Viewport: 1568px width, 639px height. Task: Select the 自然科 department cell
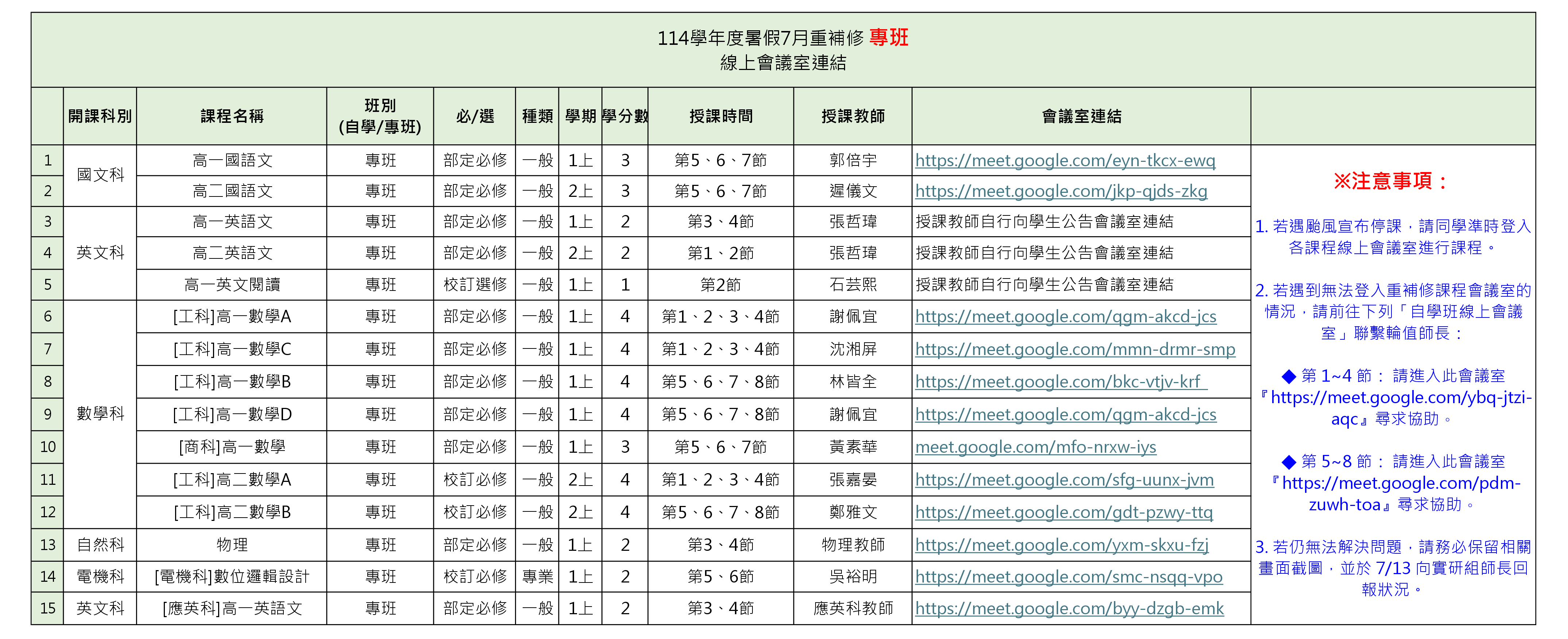pos(100,545)
